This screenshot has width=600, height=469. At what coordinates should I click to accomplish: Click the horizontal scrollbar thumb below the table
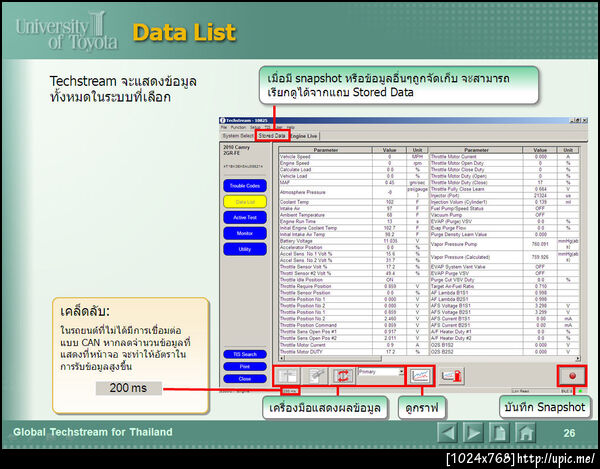333,358
